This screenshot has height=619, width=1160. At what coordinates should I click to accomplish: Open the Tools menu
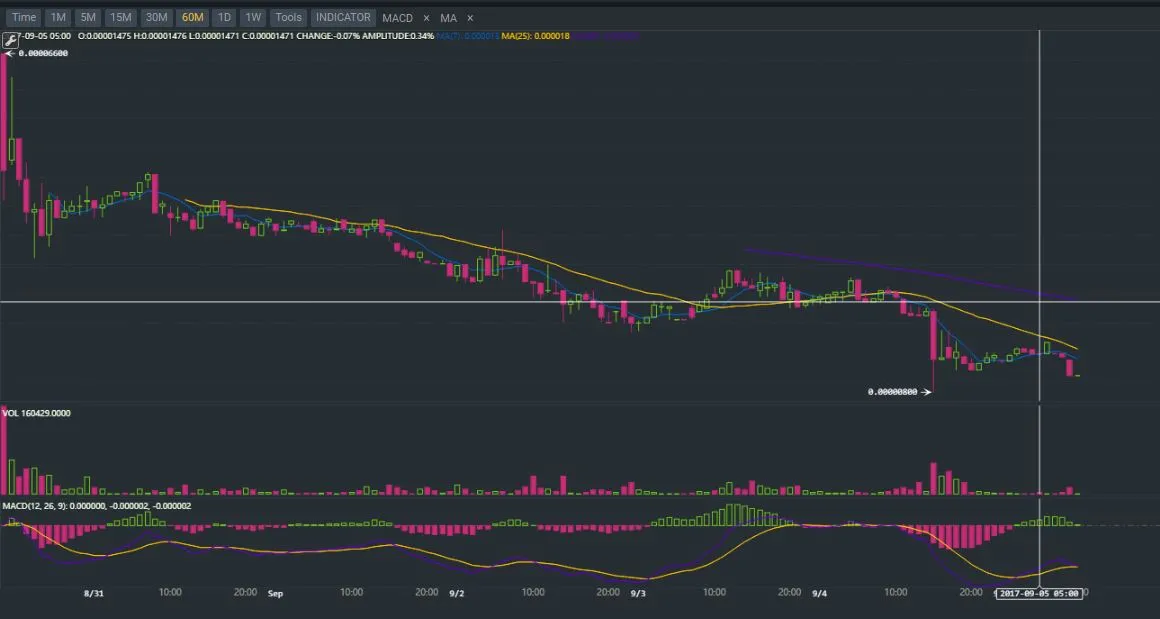(289, 17)
